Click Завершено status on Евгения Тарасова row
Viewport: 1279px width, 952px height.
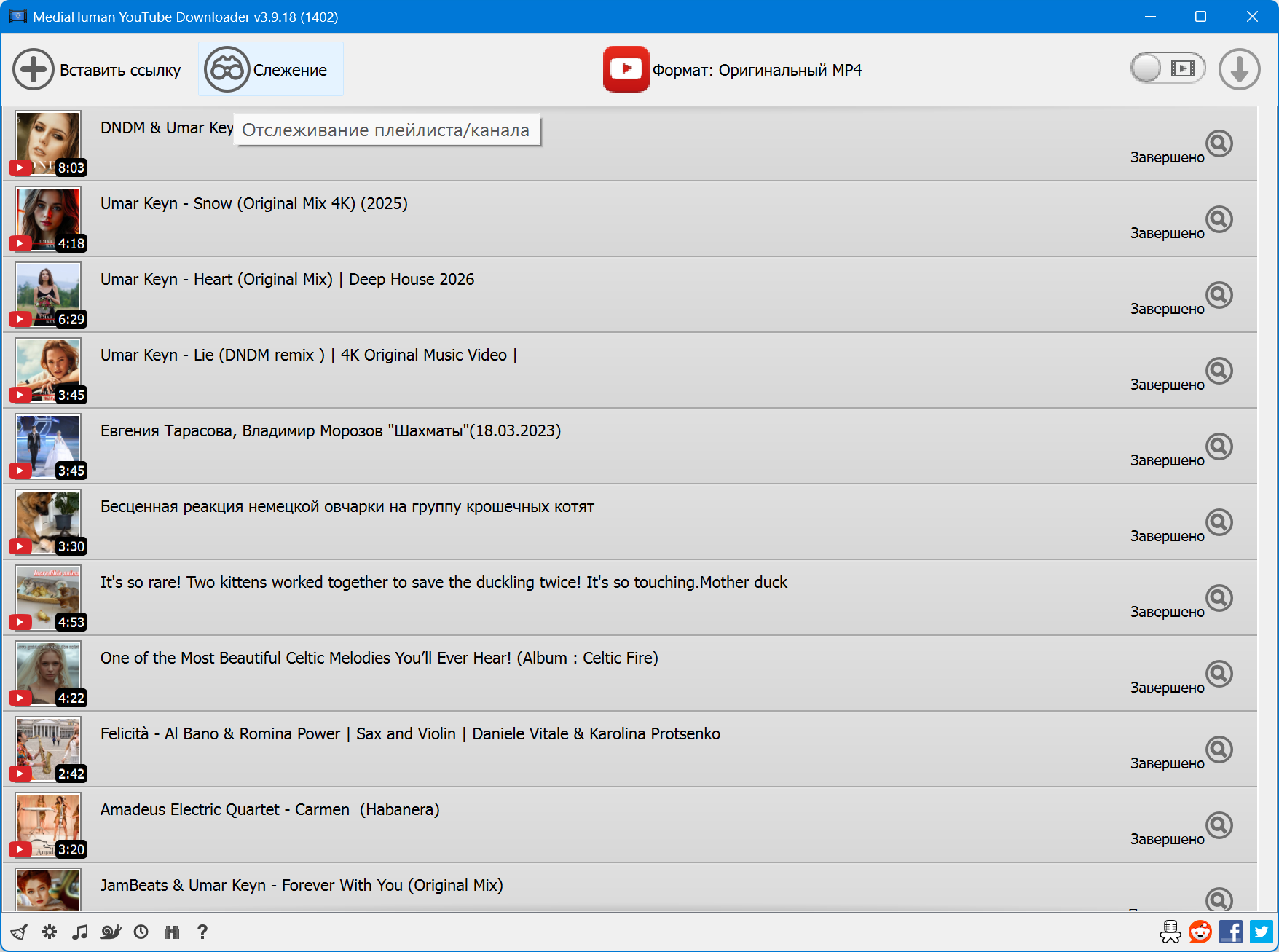click(1167, 460)
